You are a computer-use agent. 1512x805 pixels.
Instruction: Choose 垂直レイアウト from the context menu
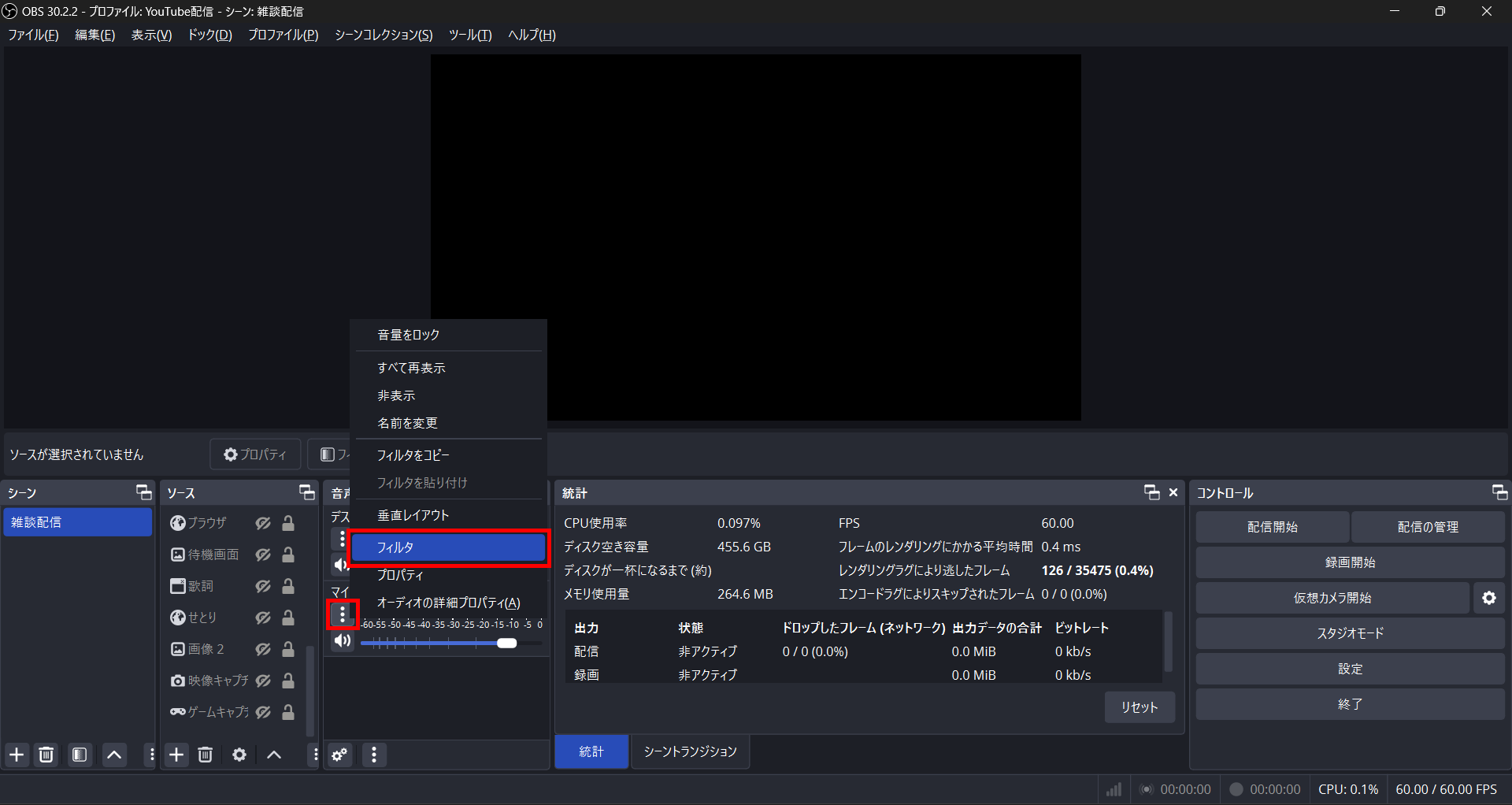449,515
